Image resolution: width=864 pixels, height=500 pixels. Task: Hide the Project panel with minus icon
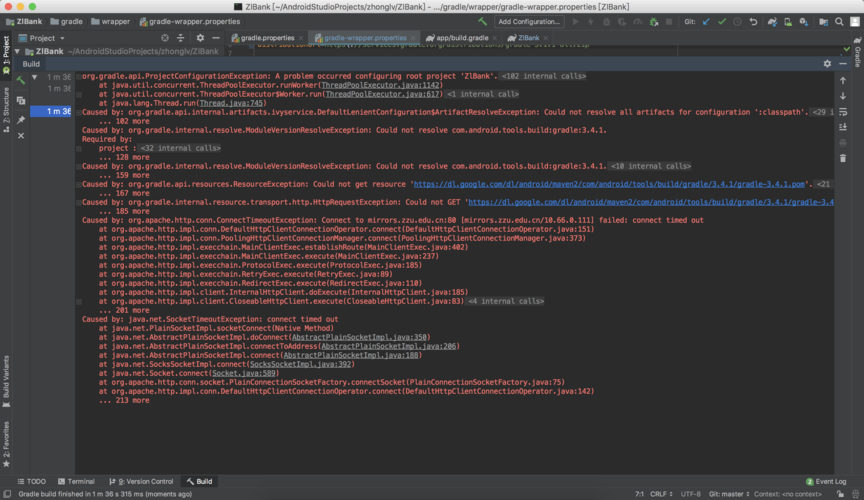click(x=215, y=38)
